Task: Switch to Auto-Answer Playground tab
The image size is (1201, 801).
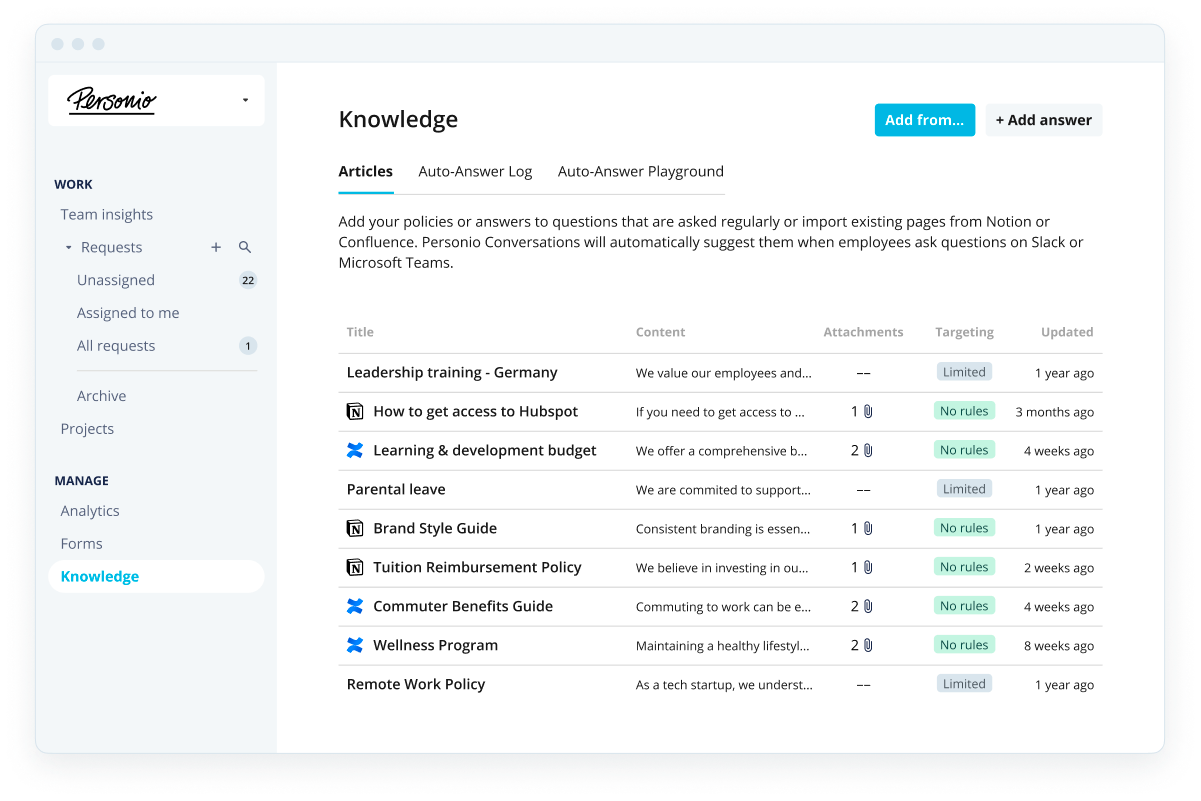Action: [641, 171]
